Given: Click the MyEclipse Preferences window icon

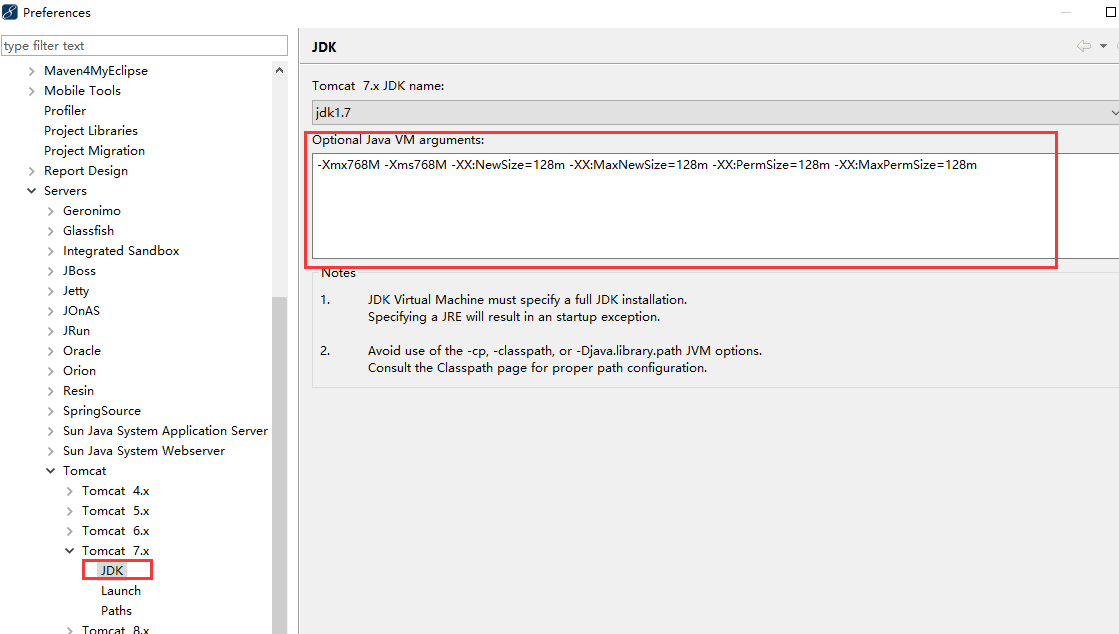Looking at the screenshot, I should pyautogui.click(x=10, y=12).
